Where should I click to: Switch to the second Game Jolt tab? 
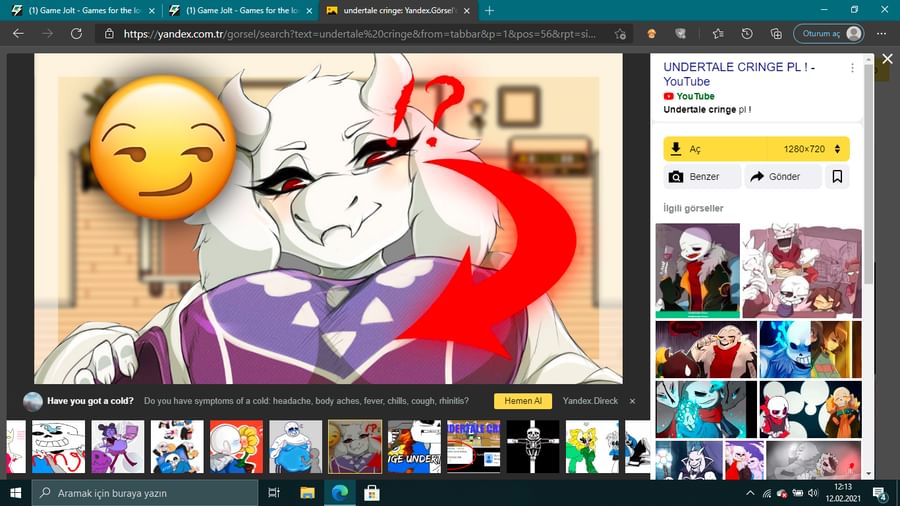pos(241,10)
